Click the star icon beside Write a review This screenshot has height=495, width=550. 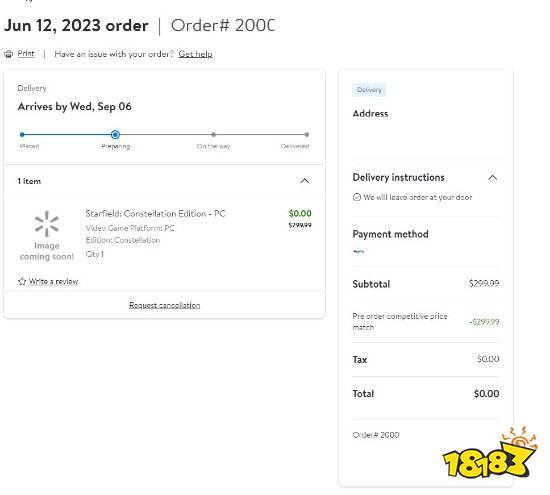tap(22, 281)
